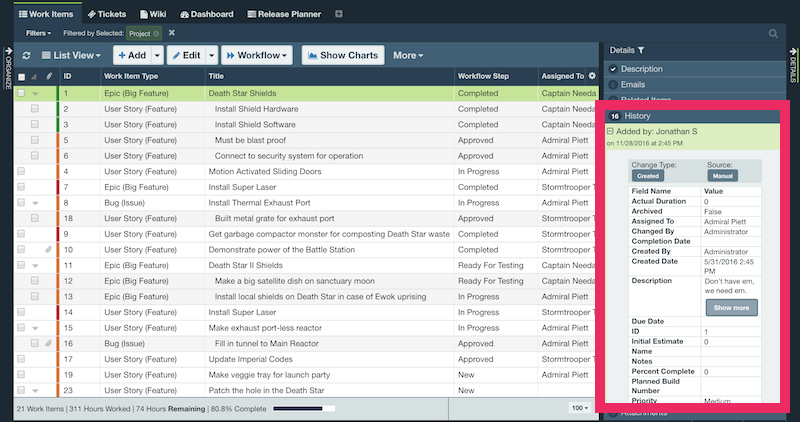
Task: Open the Wiki tab
Action: click(x=153, y=14)
